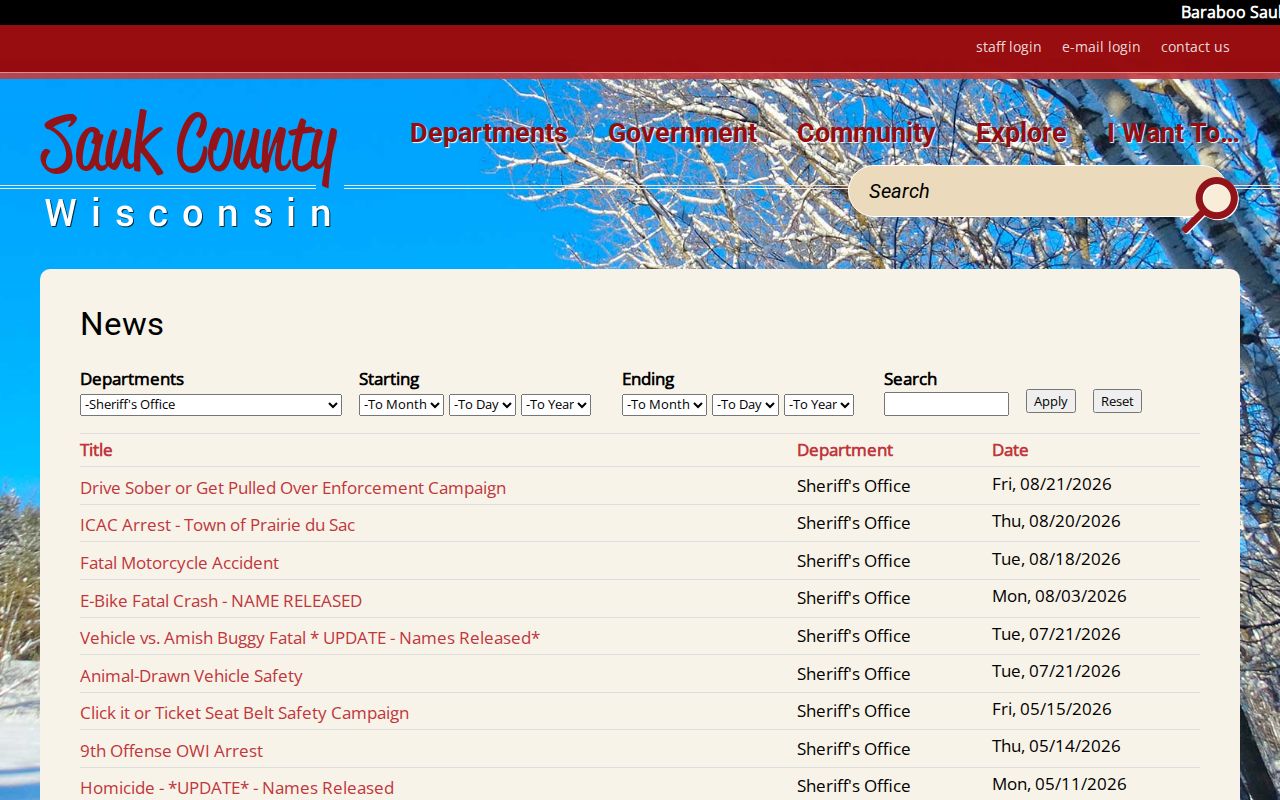Click the date Fri, 08/21/2026
1280x800 pixels.
tap(1052, 484)
